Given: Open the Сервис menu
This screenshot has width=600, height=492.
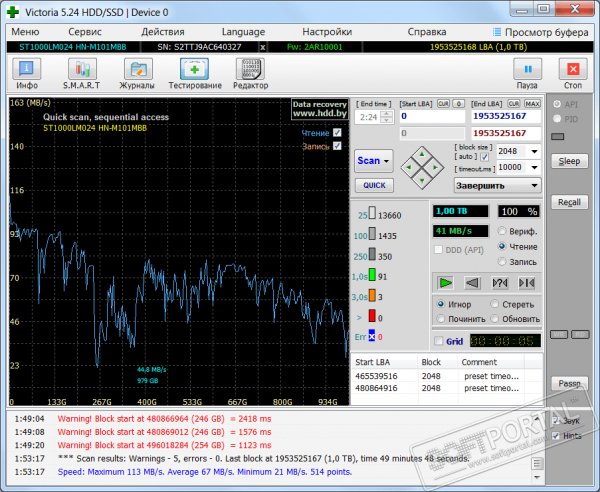Looking at the screenshot, I should (85, 32).
